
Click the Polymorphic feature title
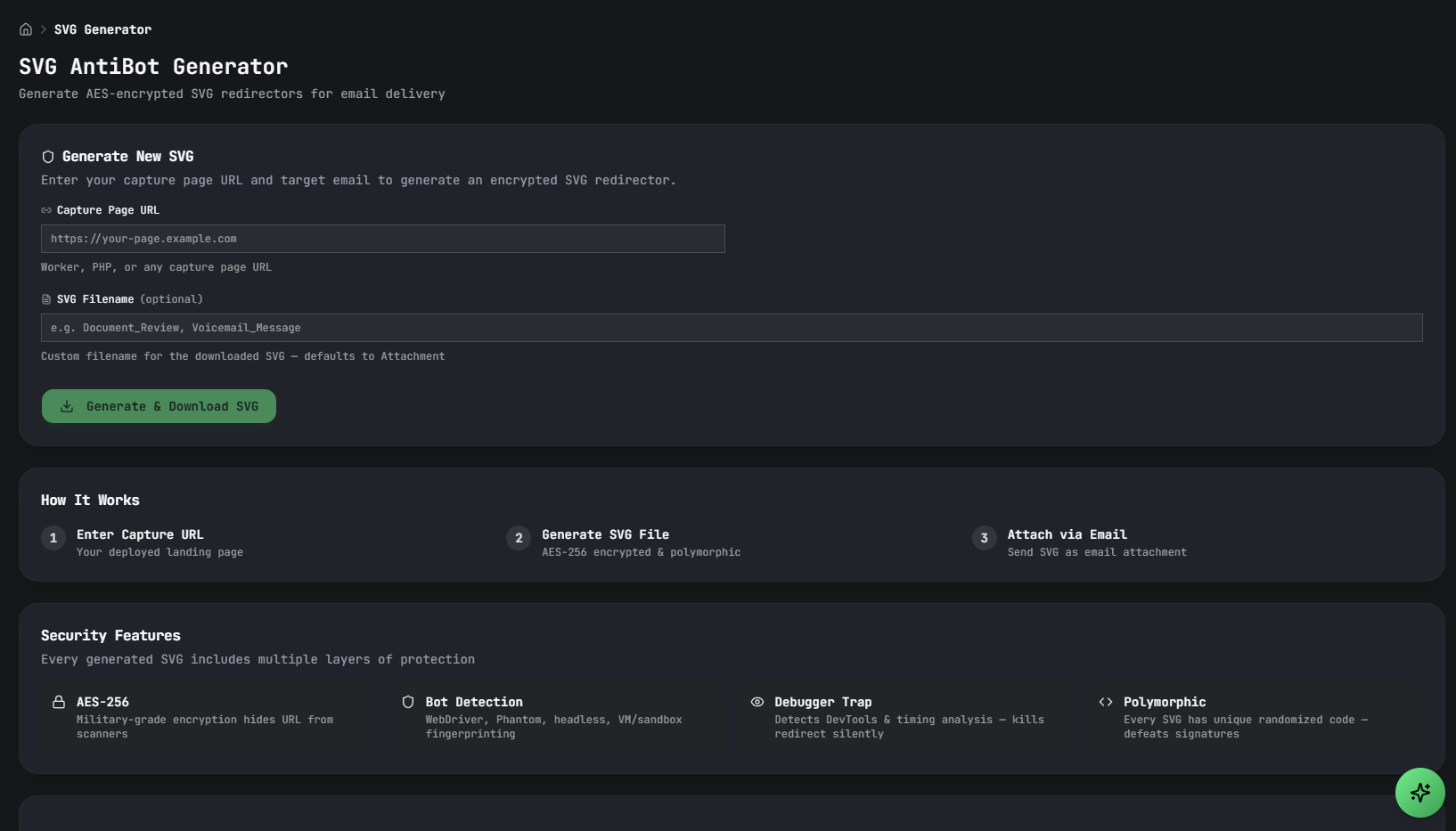(x=1165, y=702)
